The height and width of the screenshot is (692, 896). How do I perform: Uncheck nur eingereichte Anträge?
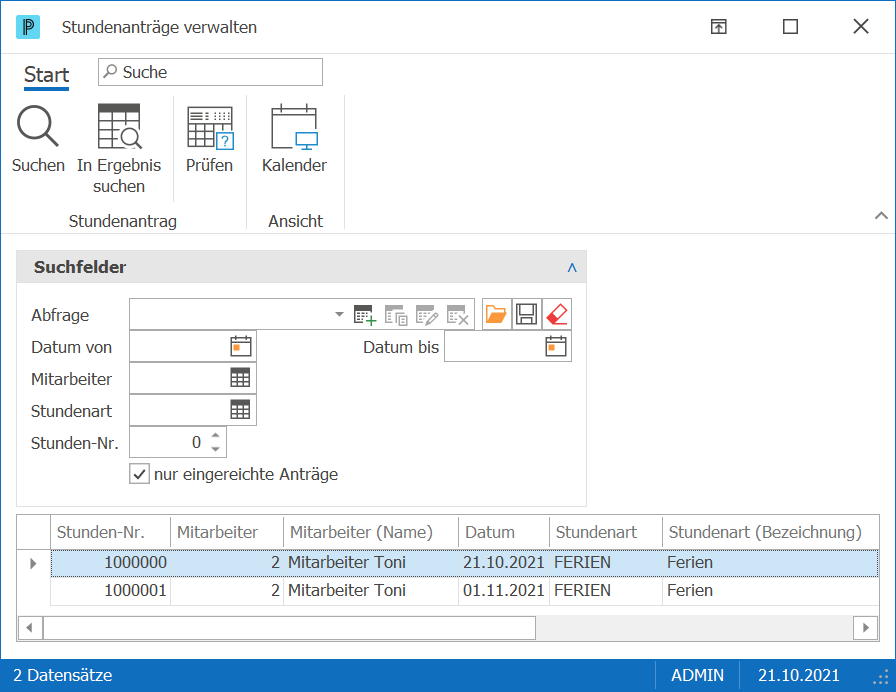(139, 474)
